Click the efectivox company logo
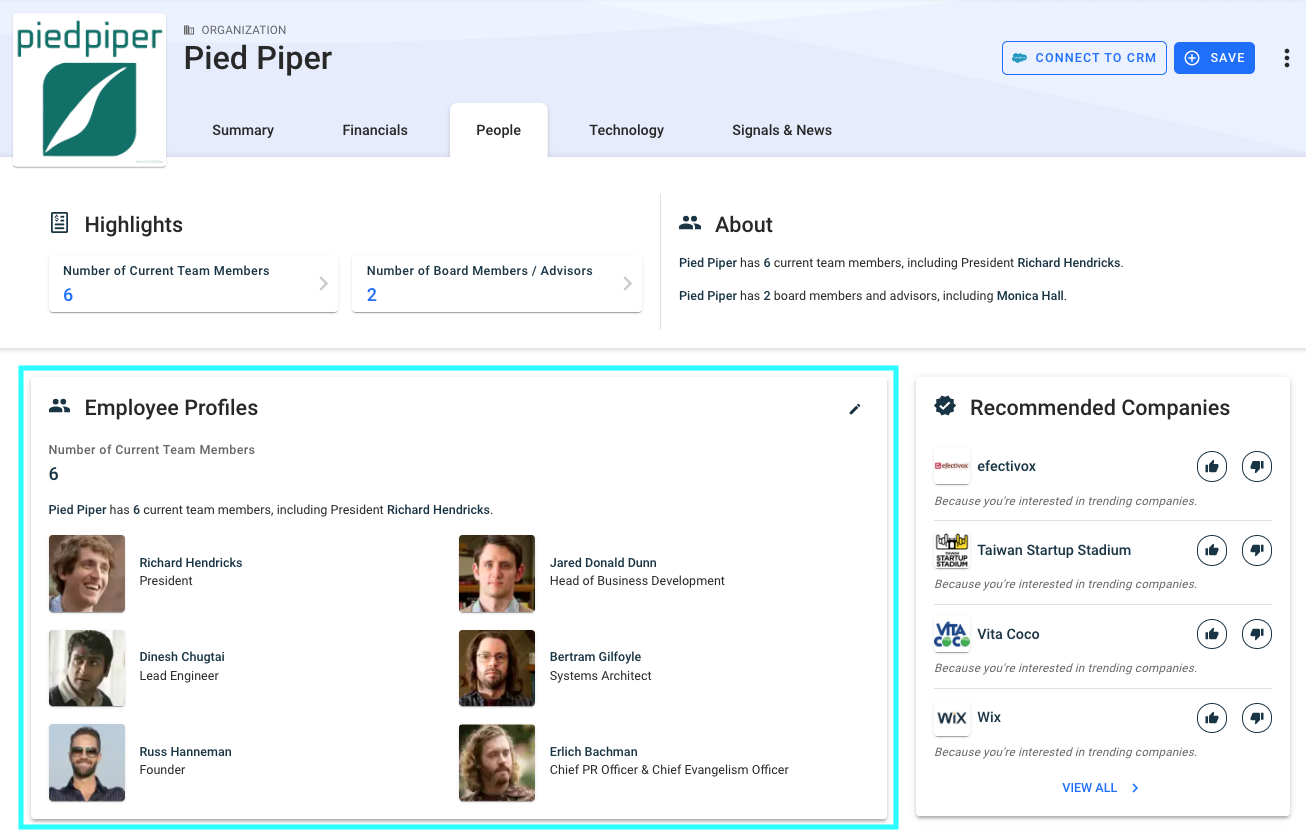1306x831 pixels. (952, 466)
